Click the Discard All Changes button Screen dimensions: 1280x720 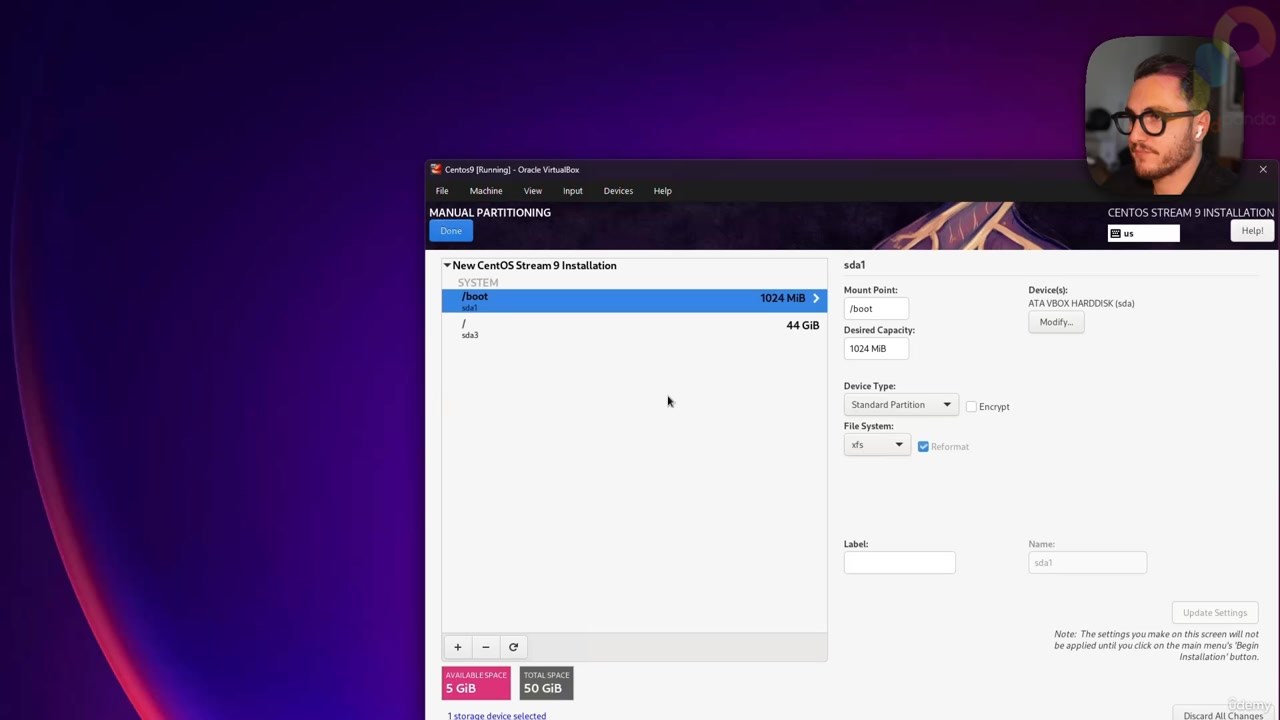click(x=1223, y=715)
